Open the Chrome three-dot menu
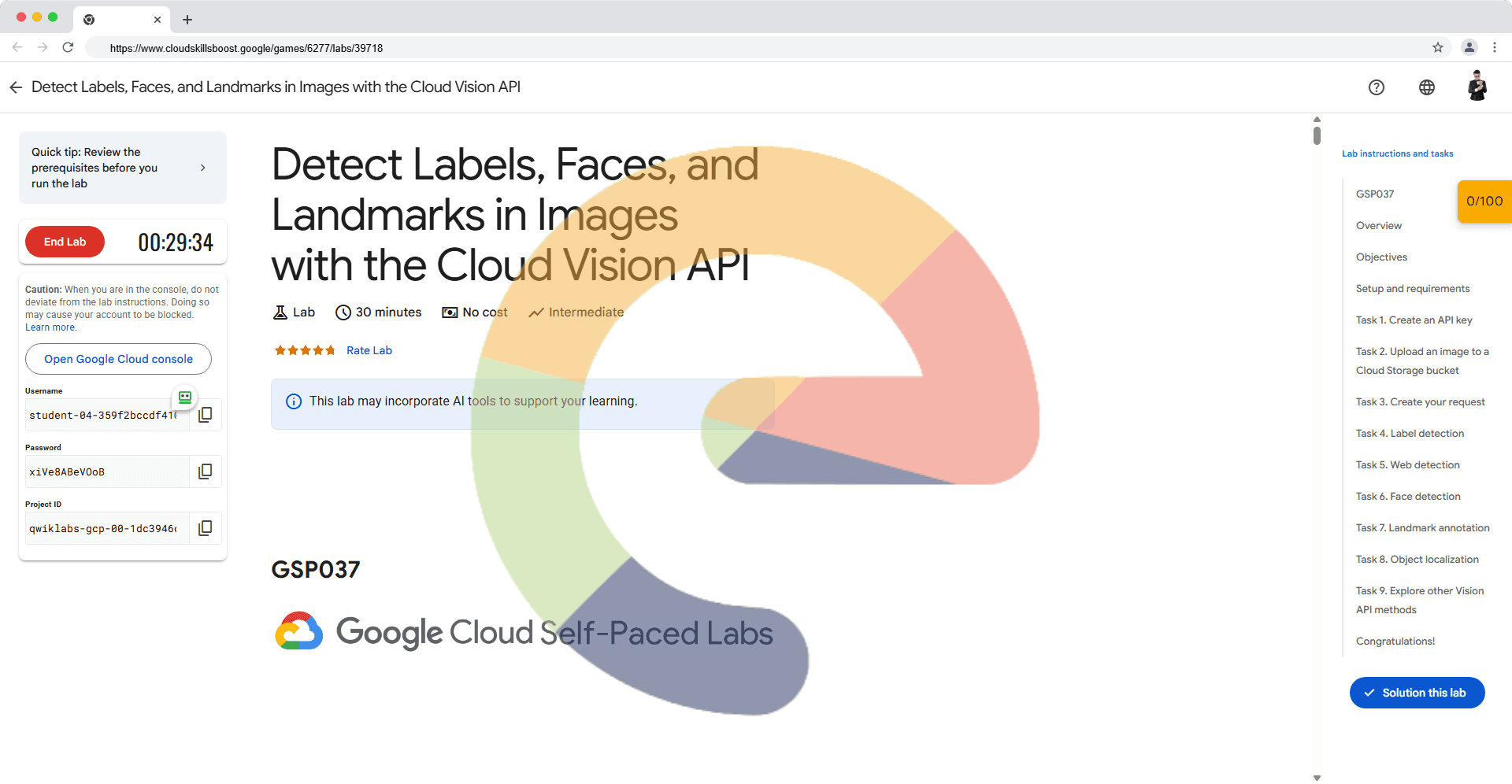Image resolution: width=1512 pixels, height=784 pixels. [x=1495, y=47]
